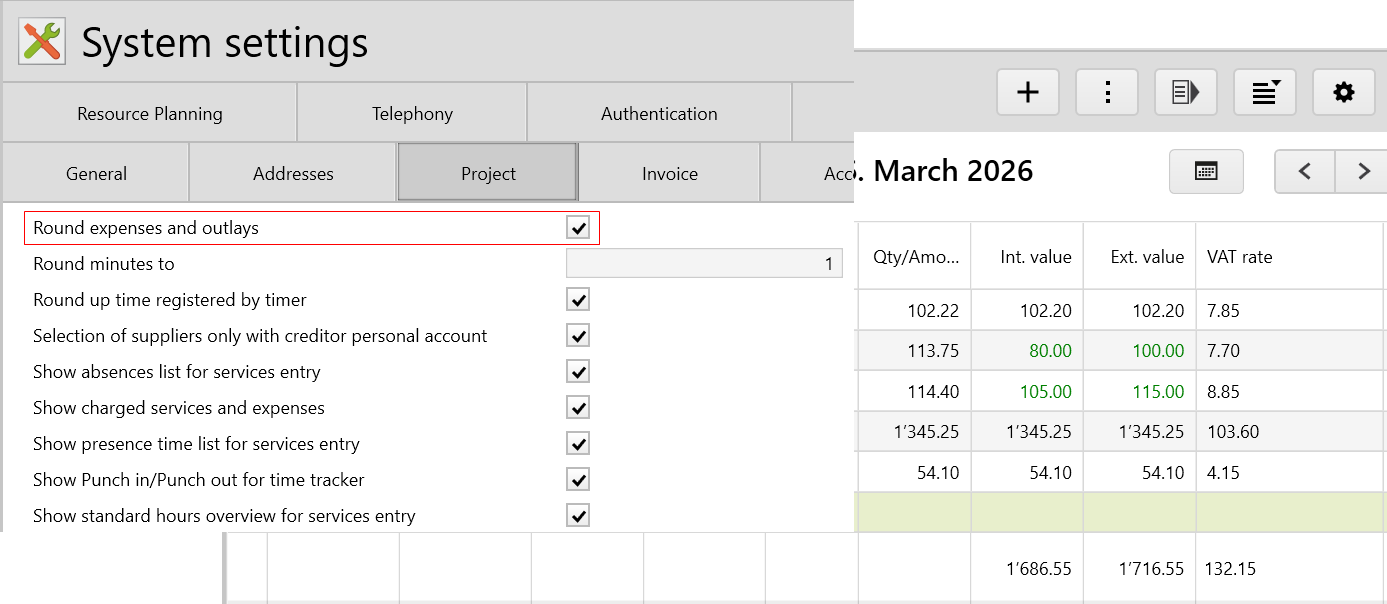This screenshot has height=604, width=1387.
Task: Click the plus add entry icon
Action: click(x=1028, y=93)
